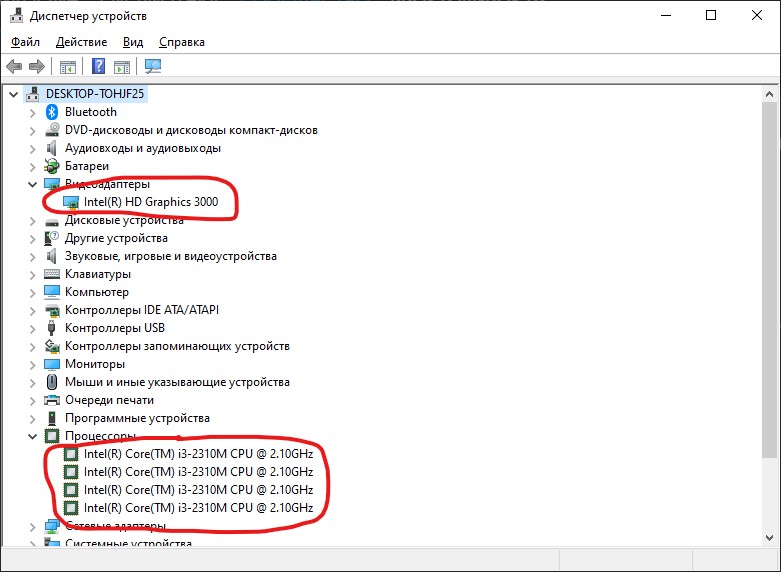Open the Справка menu
The height and width of the screenshot is (572, 781).
[x=182, y=42]
